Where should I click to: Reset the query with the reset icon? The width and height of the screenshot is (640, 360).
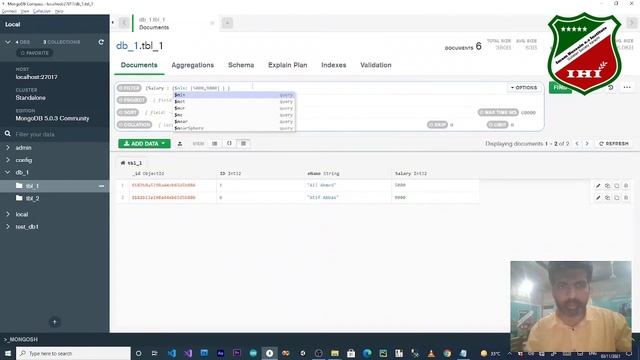611,87
